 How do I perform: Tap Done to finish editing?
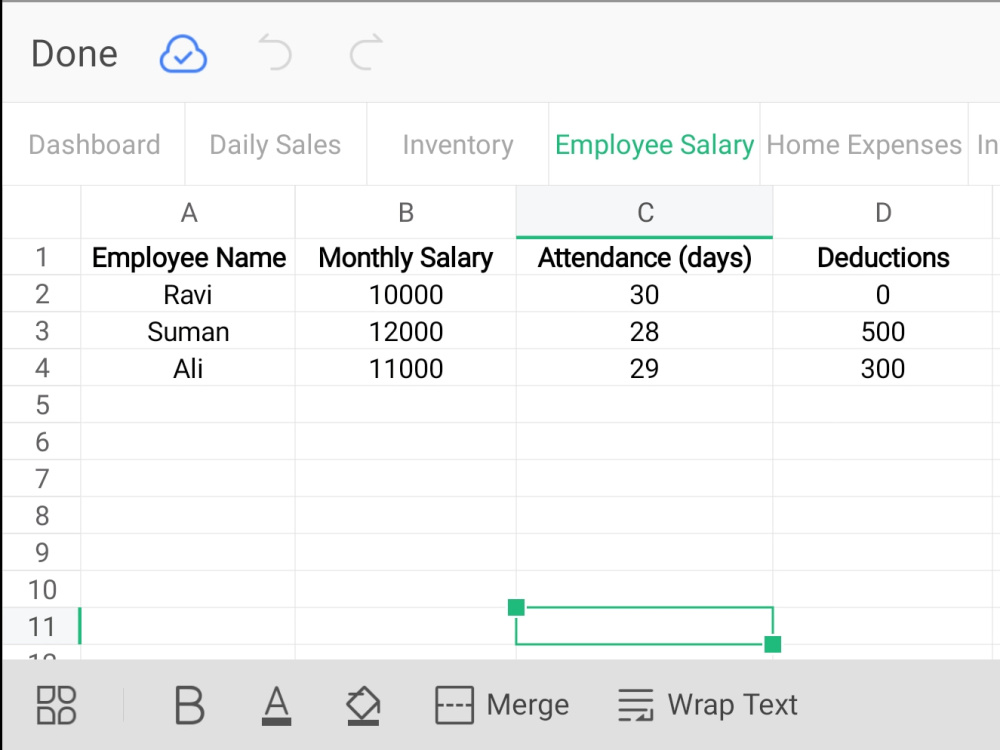[75, 54]
